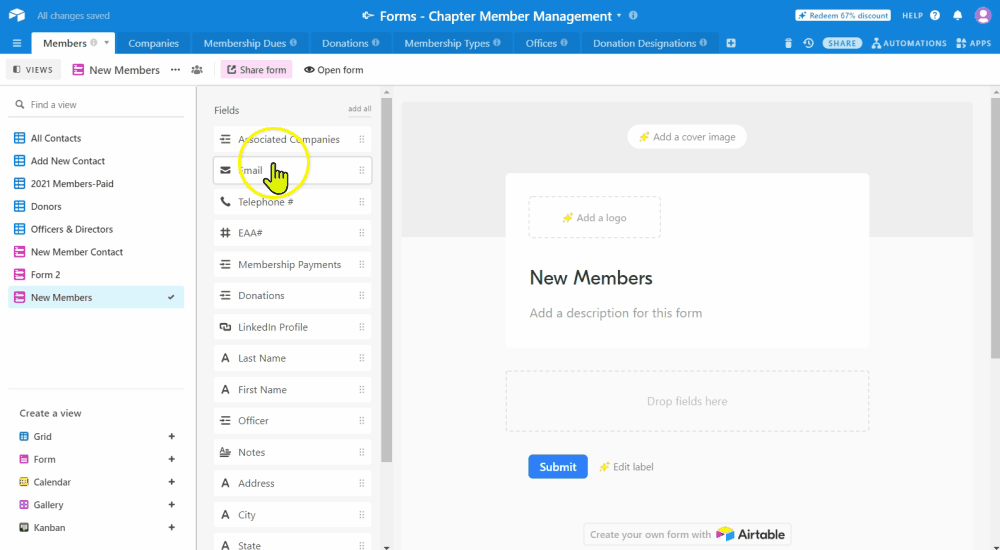Click drag handle on First Name field

(x=362, y=389)
